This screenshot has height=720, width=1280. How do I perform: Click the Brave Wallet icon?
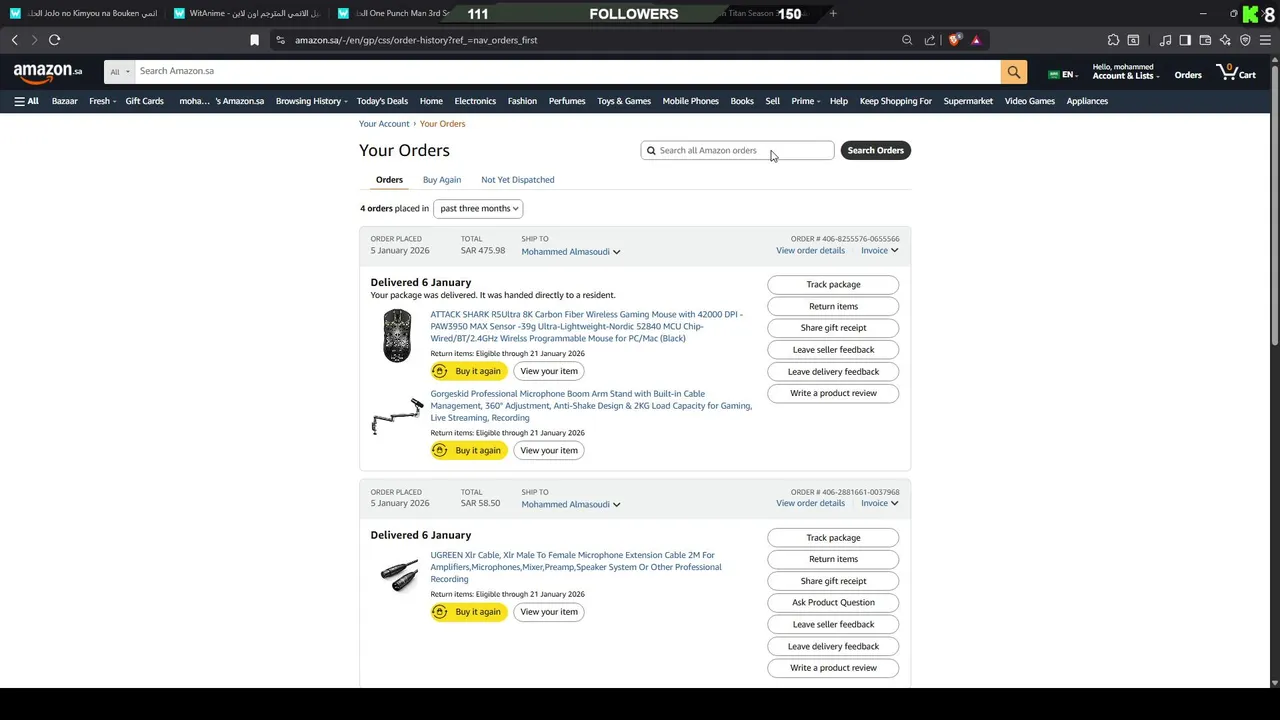(1205, 40)
